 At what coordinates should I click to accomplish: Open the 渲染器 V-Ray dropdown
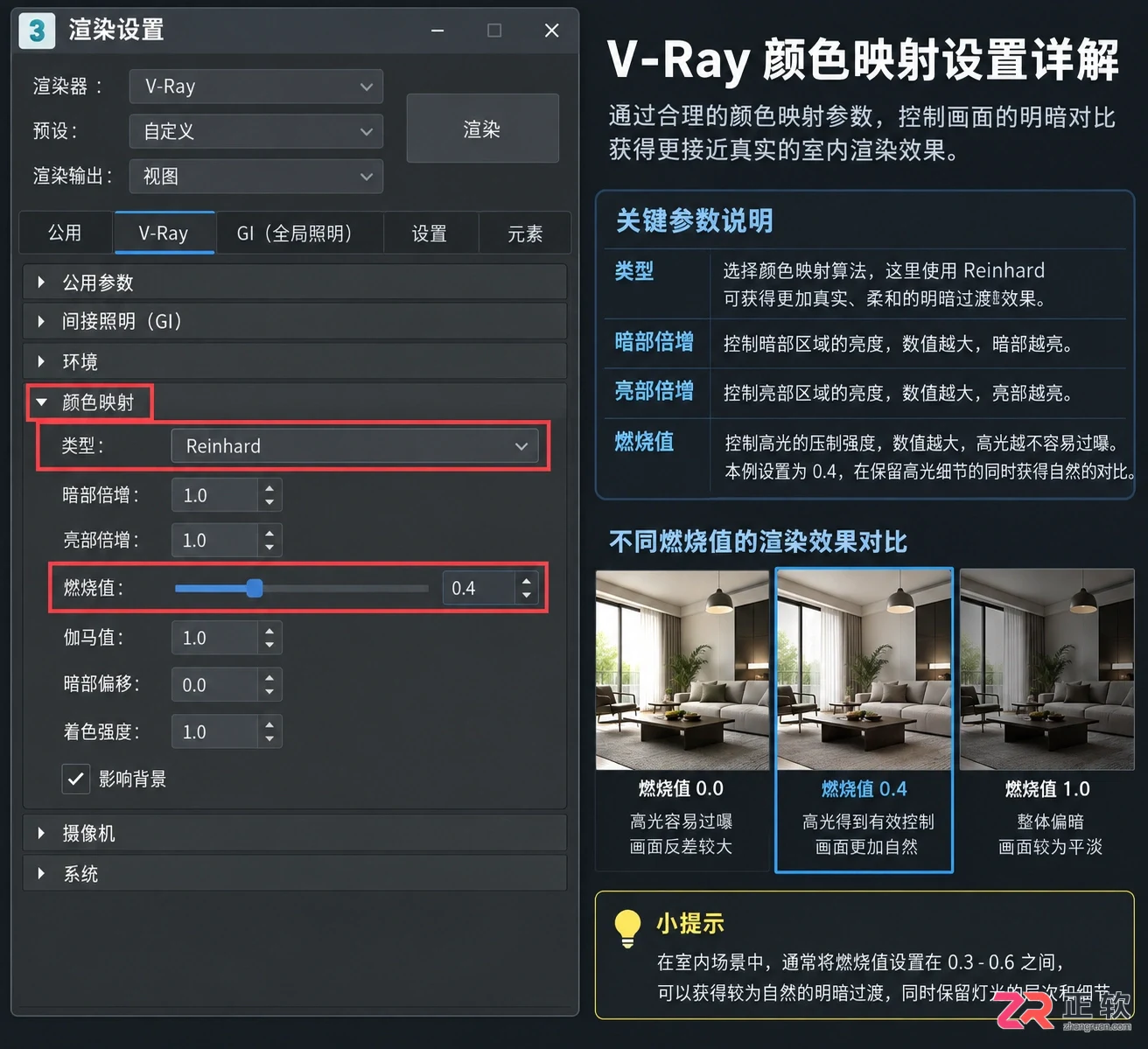[x=255, y=87]
